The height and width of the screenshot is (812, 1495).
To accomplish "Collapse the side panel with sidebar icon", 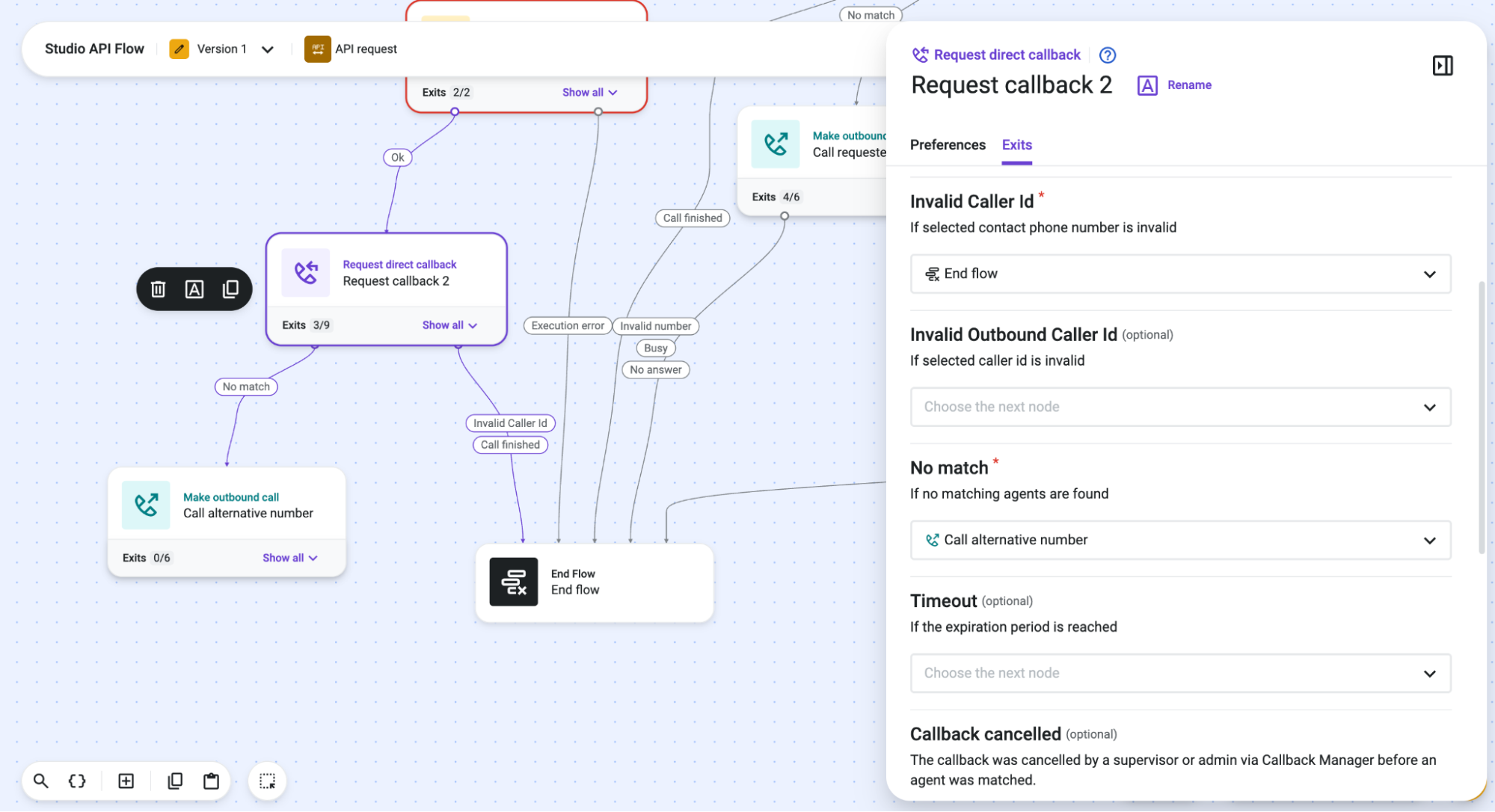I will 1442,66.
